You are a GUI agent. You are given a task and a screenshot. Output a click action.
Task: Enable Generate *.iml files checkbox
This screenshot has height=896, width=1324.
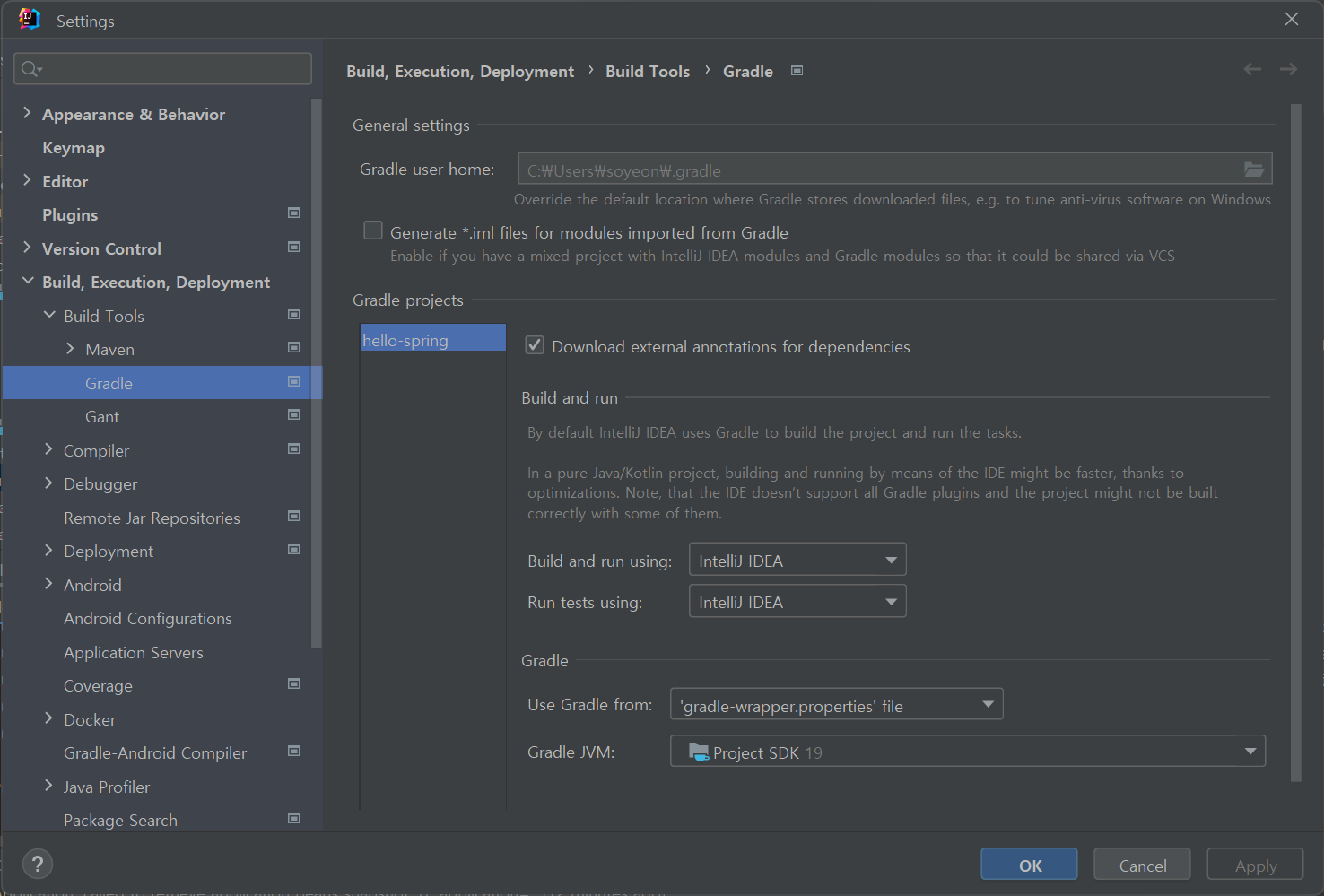(x=373, y=231)
